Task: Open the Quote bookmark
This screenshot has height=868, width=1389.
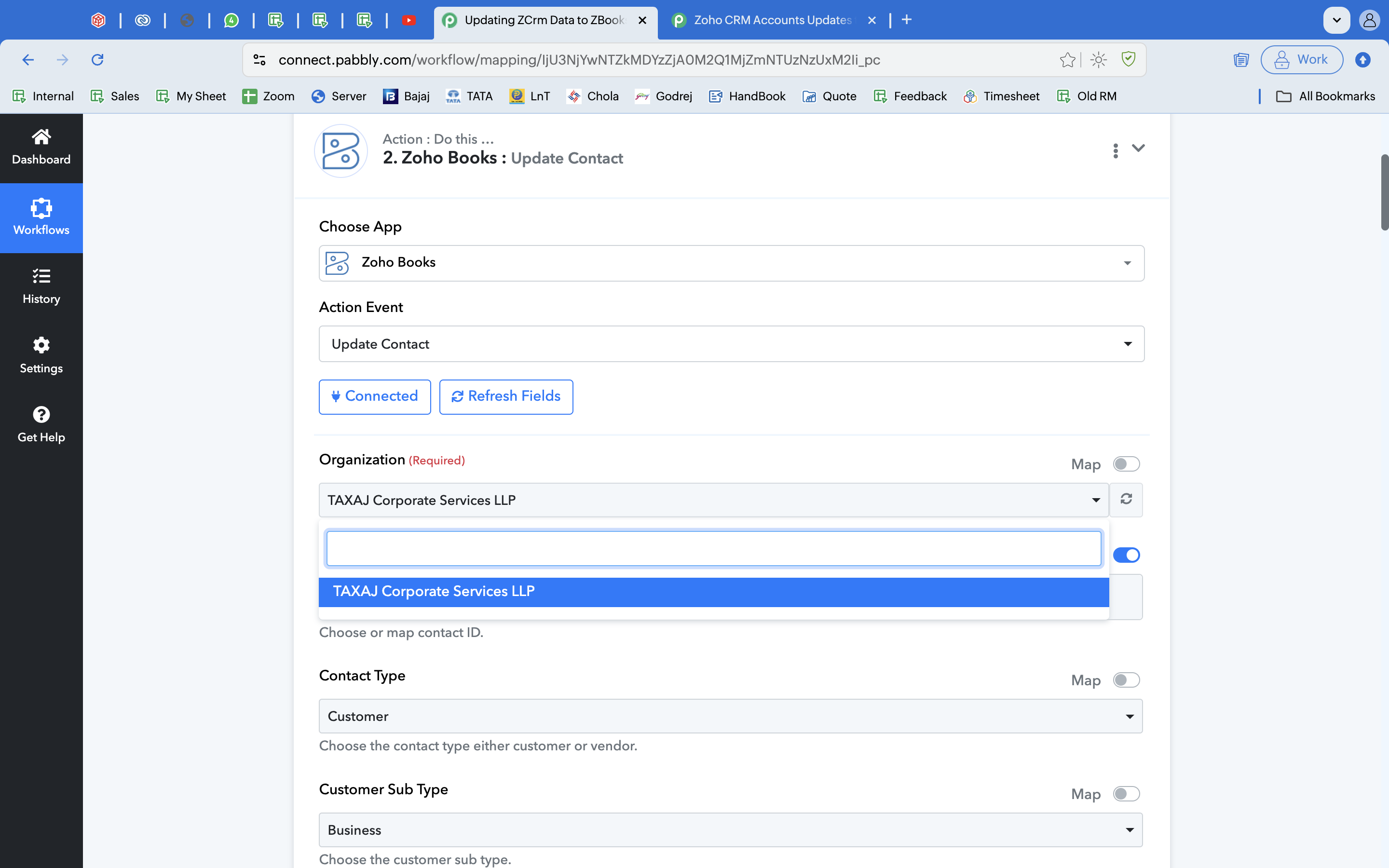Action: [x=830, y=96]
